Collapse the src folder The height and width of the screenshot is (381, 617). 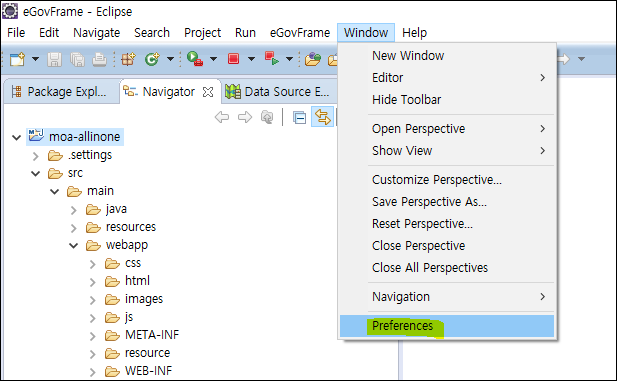pos(36,174)
